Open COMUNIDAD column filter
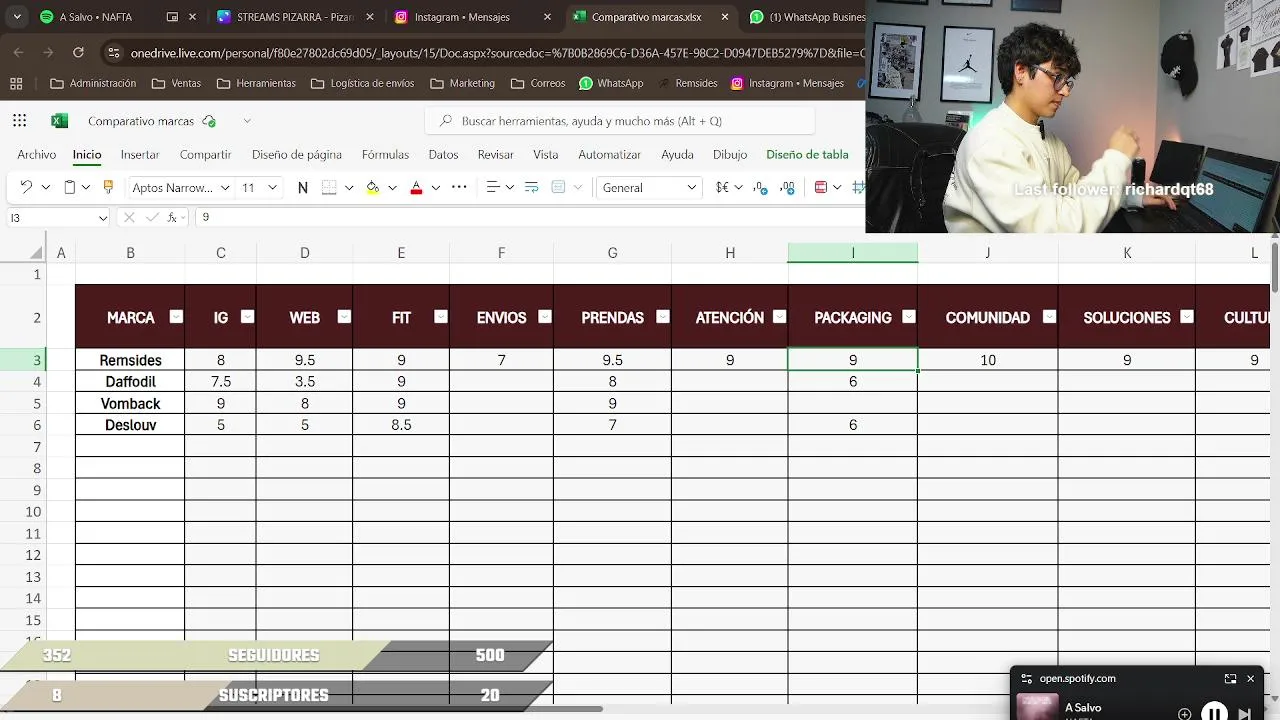The width and height of the screenshot is (1280, 720). point(1049,317)
